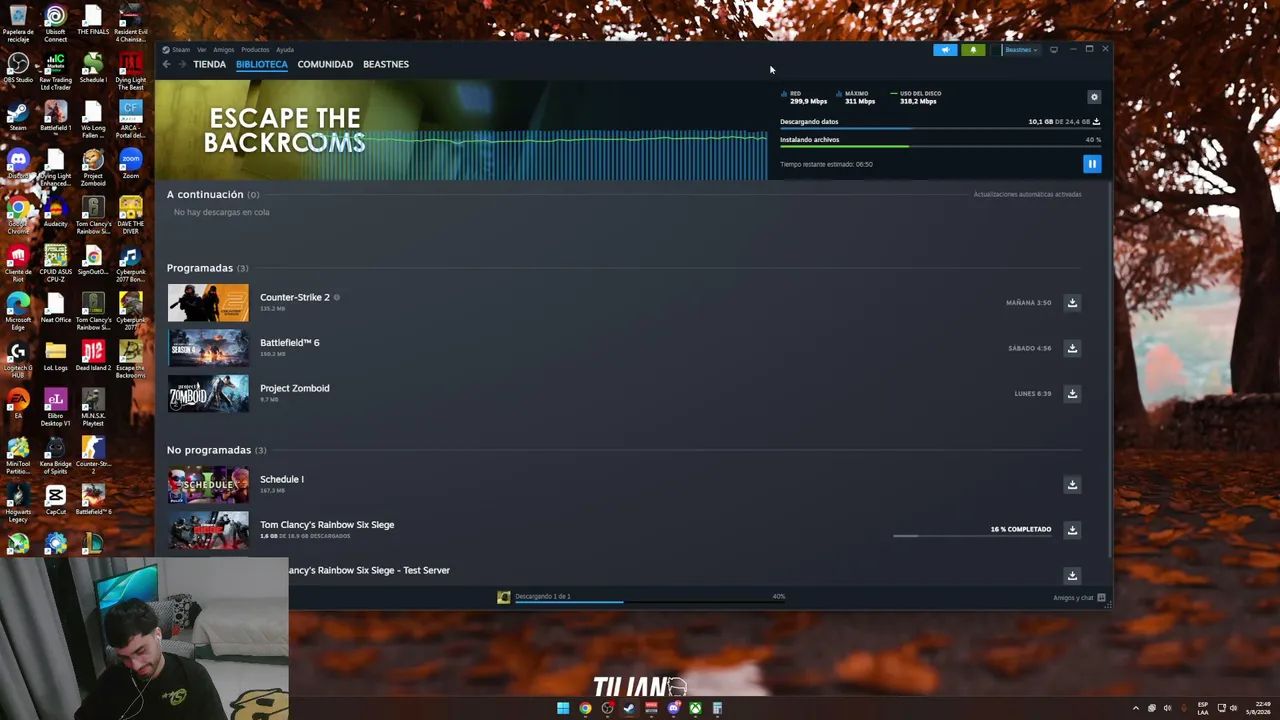Click the Descargando 1 de 1 status
The image size is (1280, 720).
543,597
